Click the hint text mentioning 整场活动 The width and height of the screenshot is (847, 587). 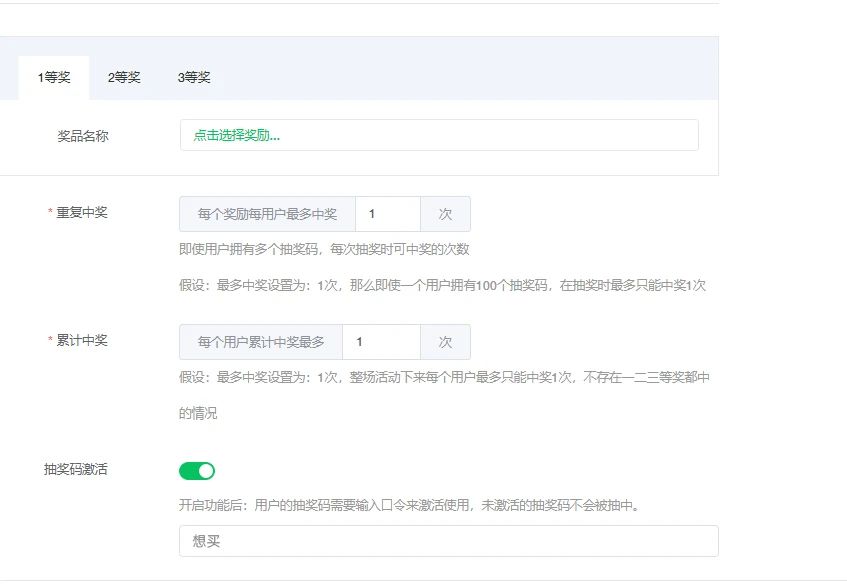point(444,377)
